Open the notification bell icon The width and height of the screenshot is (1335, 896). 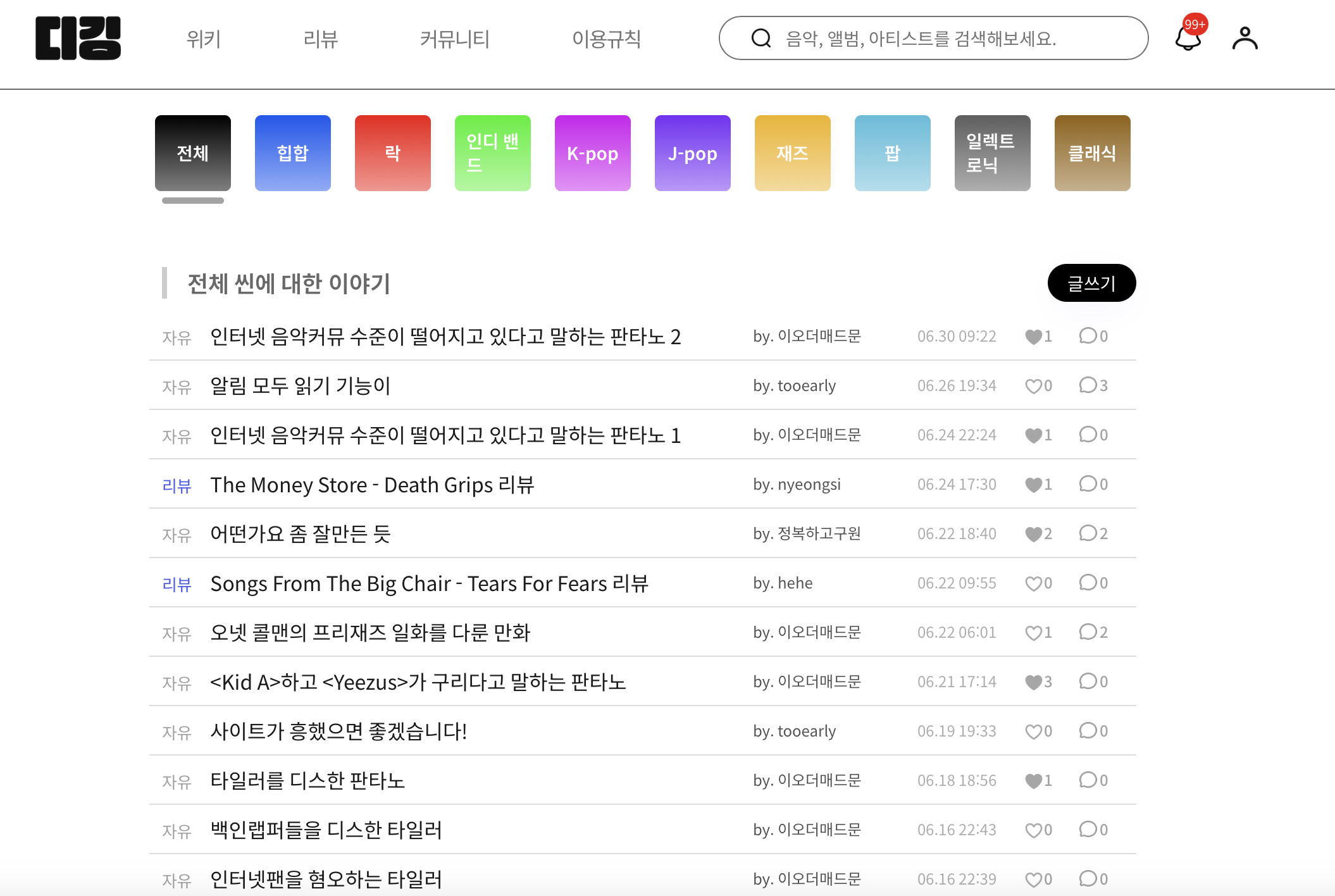(x=1188, y=38)
